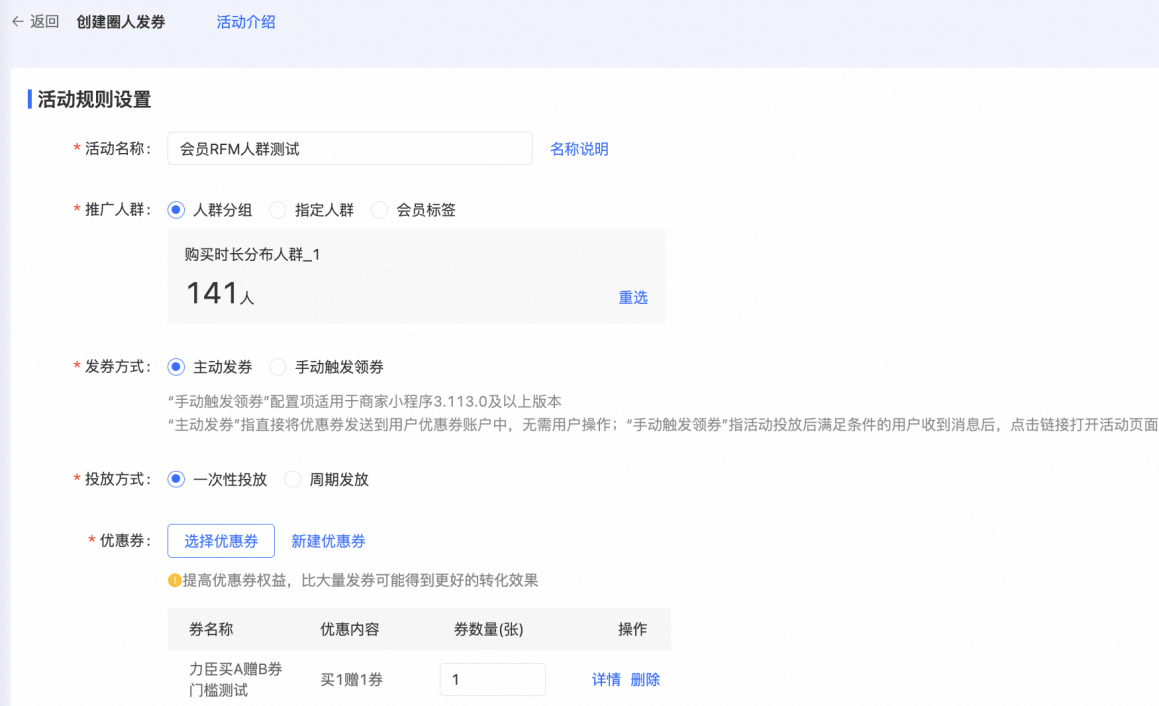
Task: Click the back arrow icon next to 返回
Action: pos(18,22)
